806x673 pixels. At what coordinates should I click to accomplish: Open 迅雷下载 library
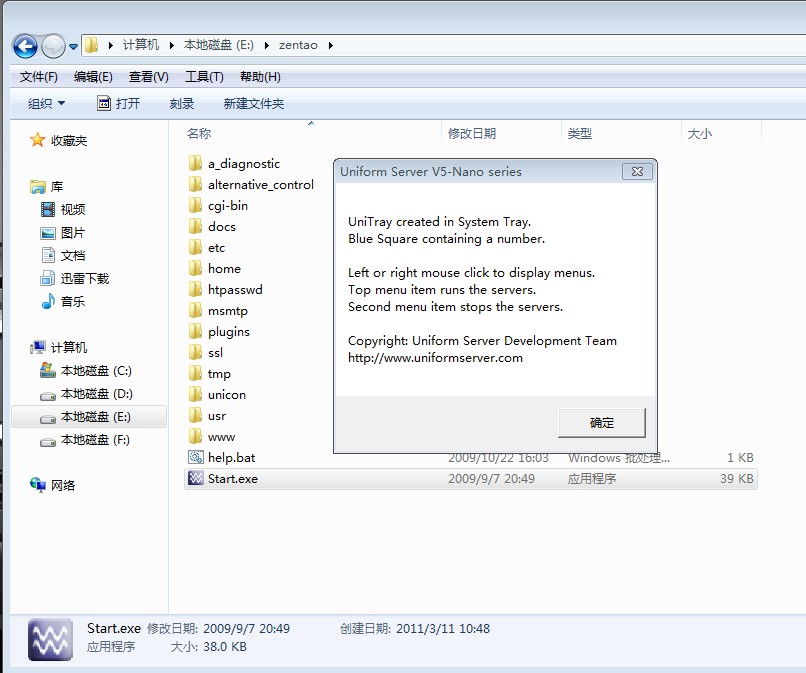tap(75, 279)
